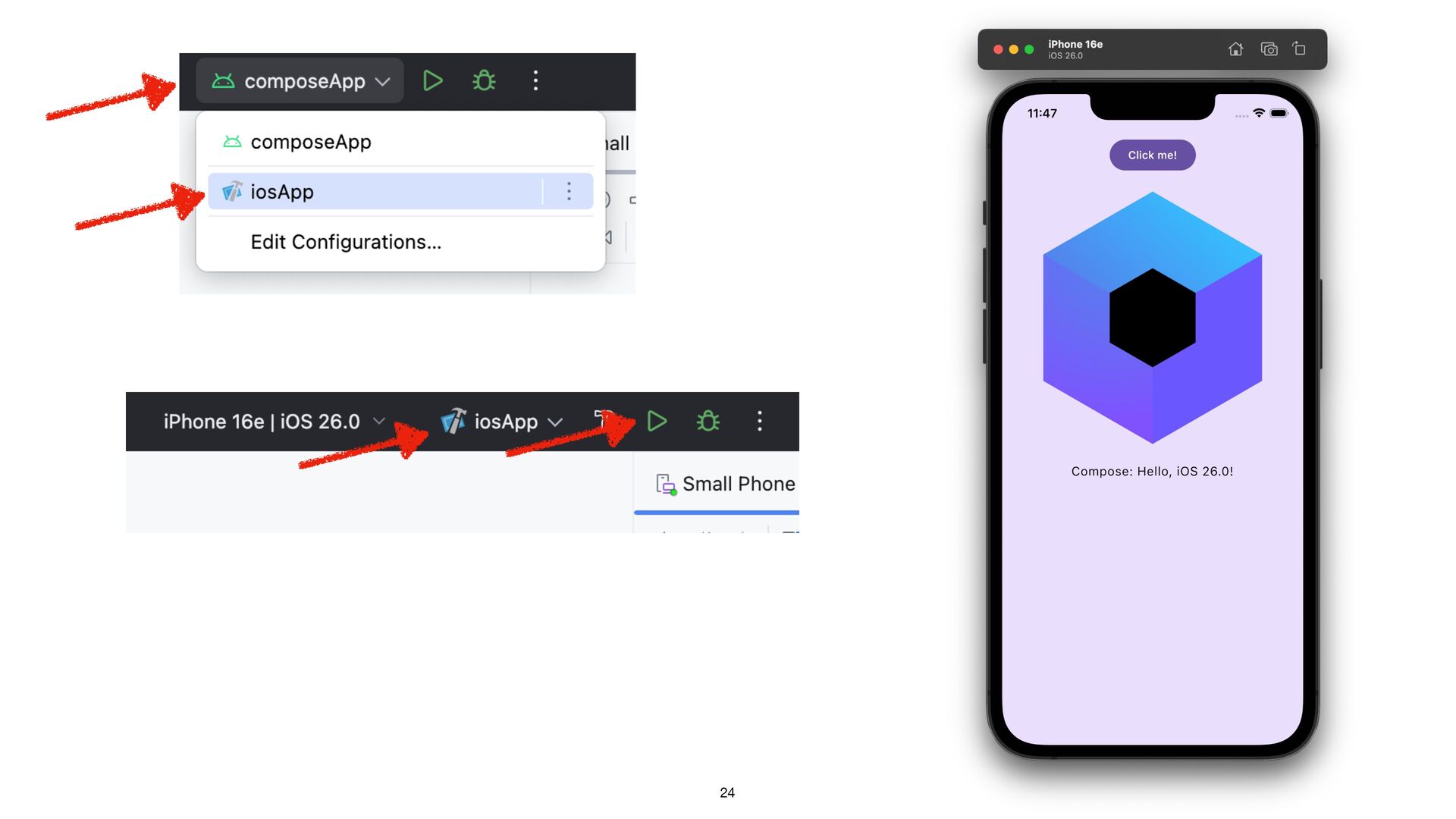Click the Debug bug icon beside composeApp
Viewport: 1456px width, 819px height.
coord(484,80)
